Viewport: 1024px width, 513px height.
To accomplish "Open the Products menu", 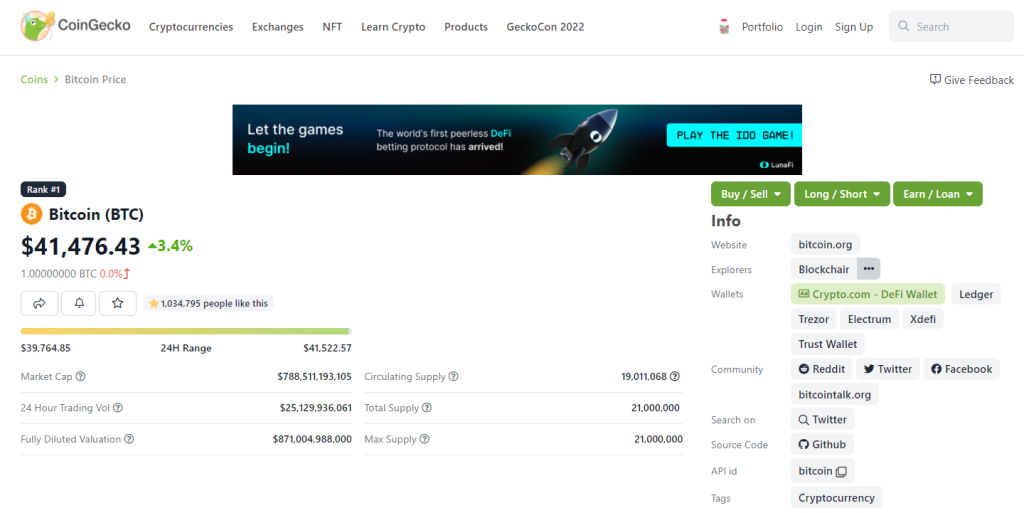I will [x=466, y=27].
